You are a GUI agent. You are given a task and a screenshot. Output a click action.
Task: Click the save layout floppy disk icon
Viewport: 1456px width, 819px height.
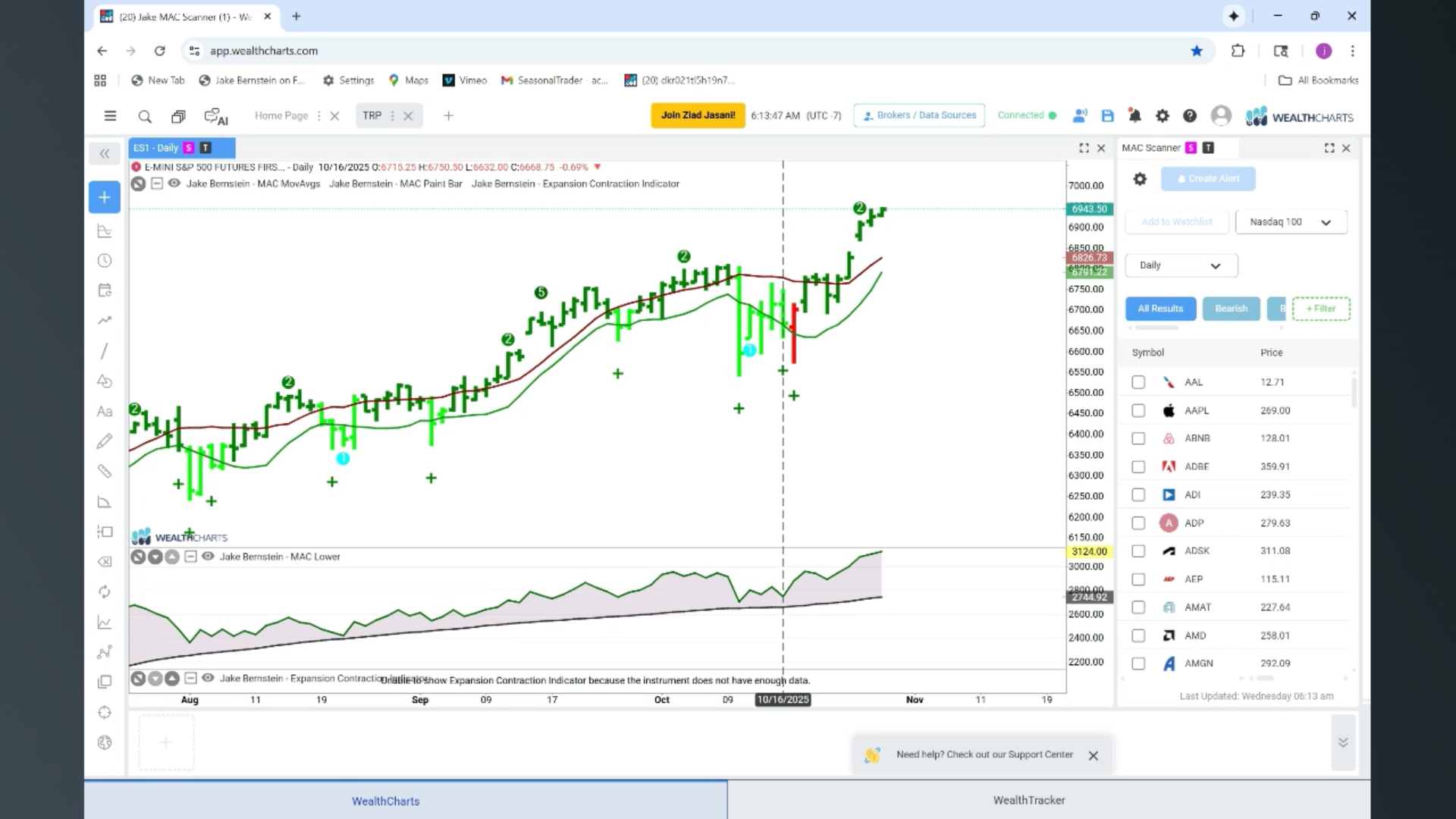(1107, 116)
